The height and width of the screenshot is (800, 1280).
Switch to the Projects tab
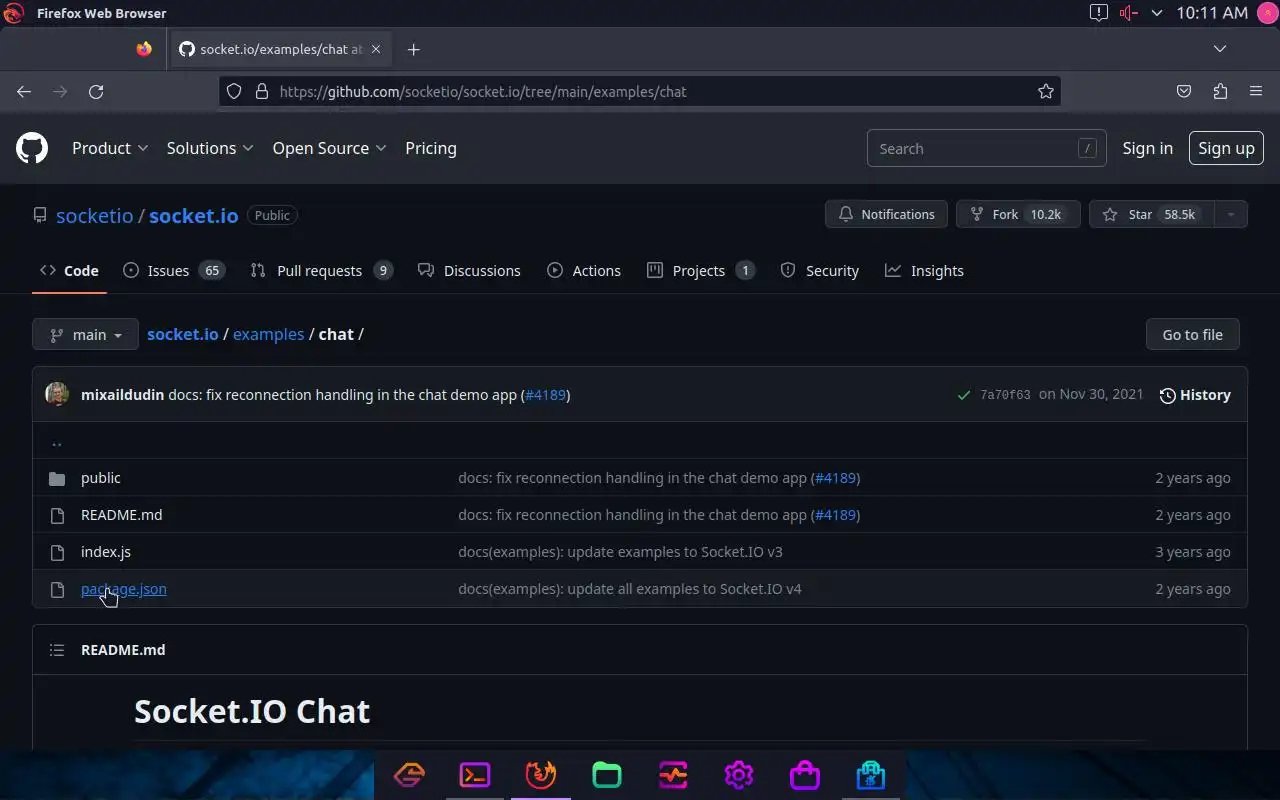pyautogui.click(x=701, y=271)
